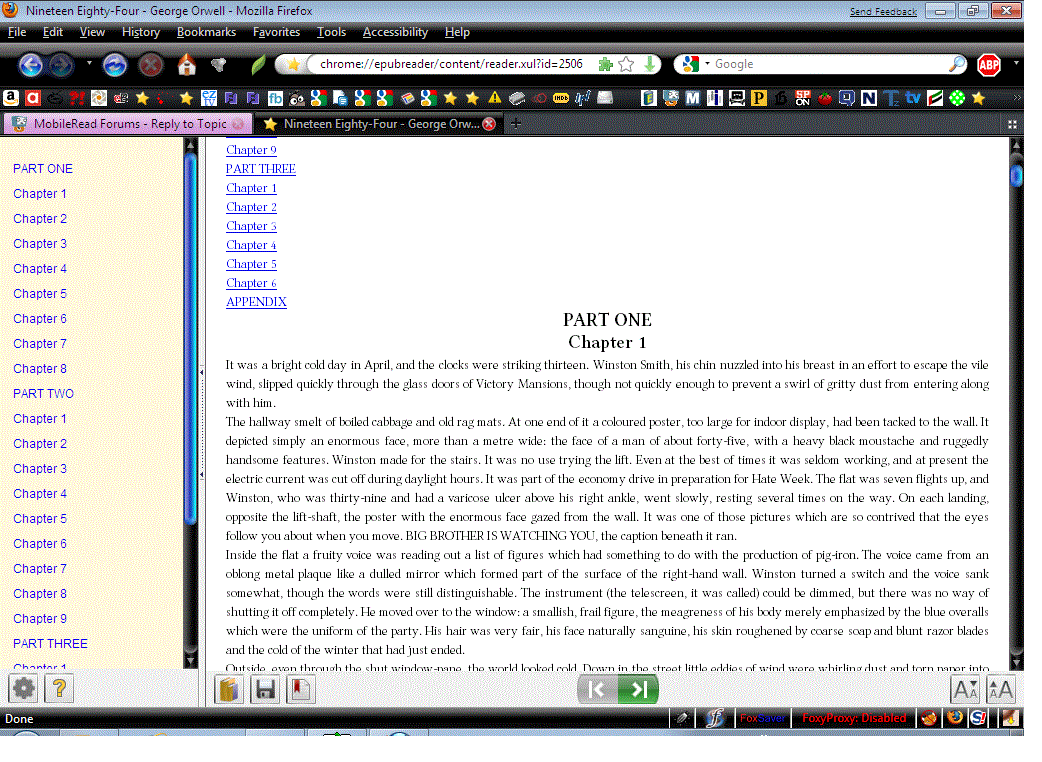
Task: Follow the PART THREE link in the contents
Action: (x=260, y=169)
